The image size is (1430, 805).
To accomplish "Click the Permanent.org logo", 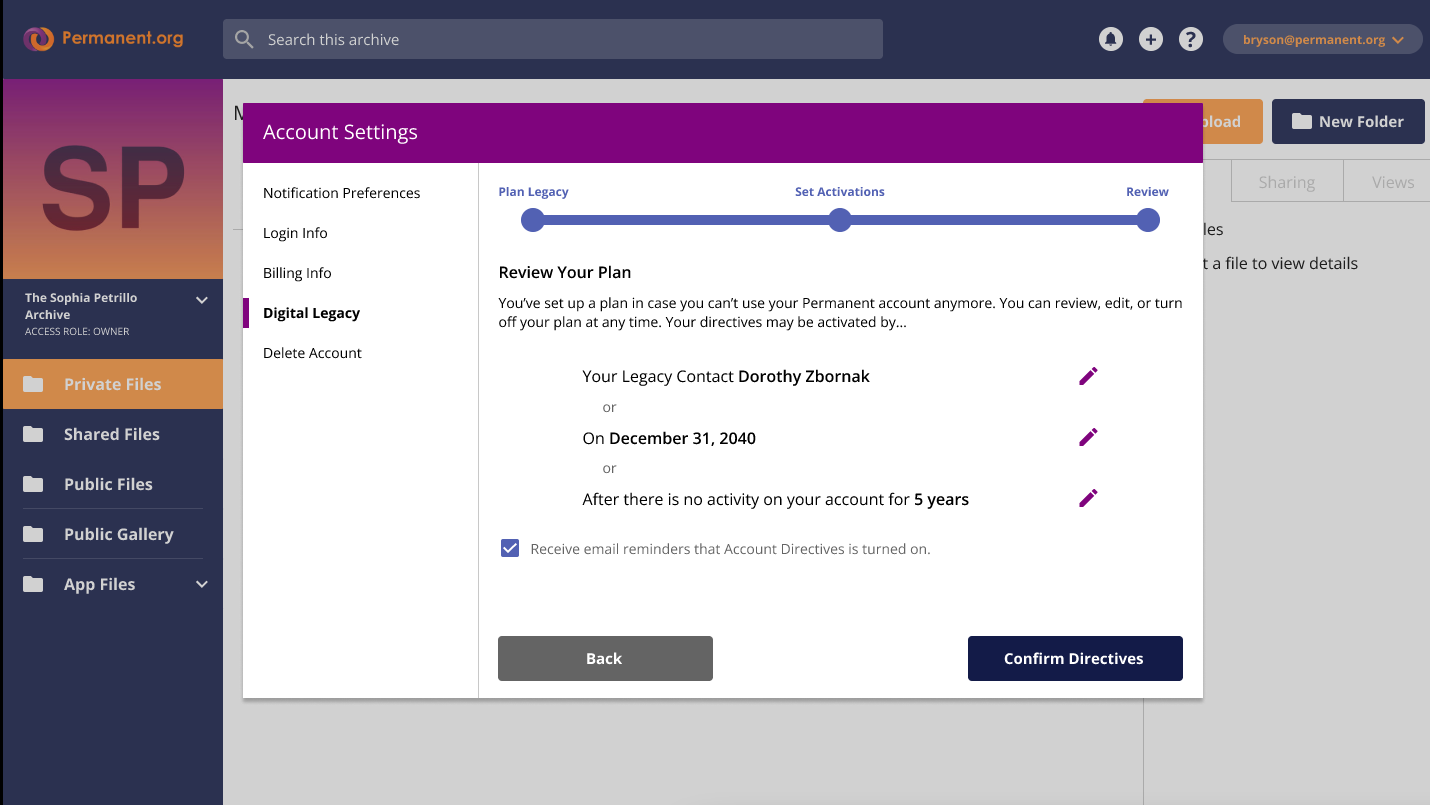I will tap(104, 39).
